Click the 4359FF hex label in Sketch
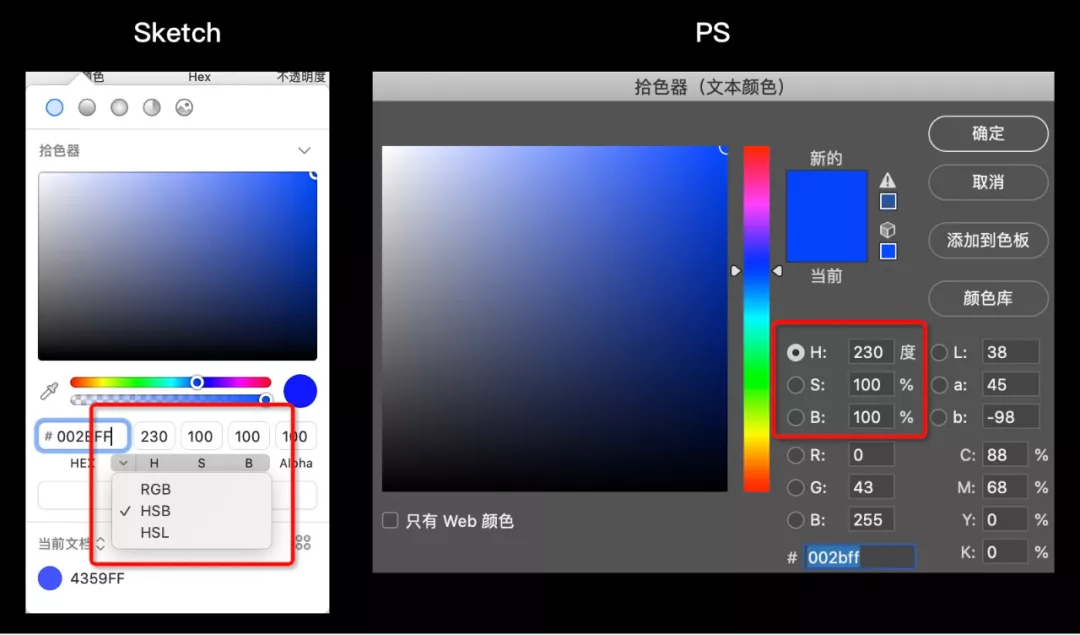Image resolution: width=1080 pixels, height=635 pixels. [x=98, y=579]
